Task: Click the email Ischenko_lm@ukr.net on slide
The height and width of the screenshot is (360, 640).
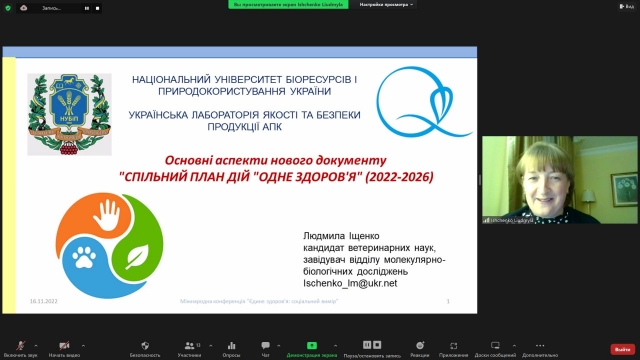Action: 350,283
